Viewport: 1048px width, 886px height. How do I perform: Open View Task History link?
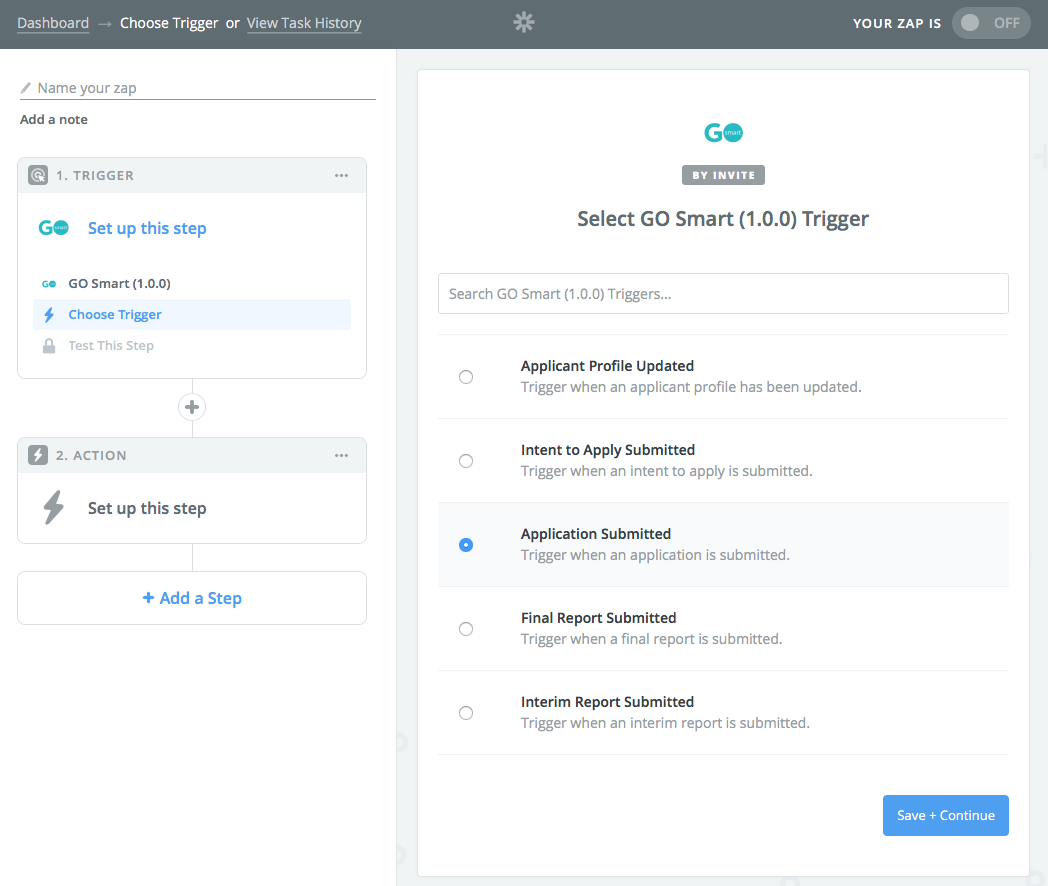coord(304,23)
